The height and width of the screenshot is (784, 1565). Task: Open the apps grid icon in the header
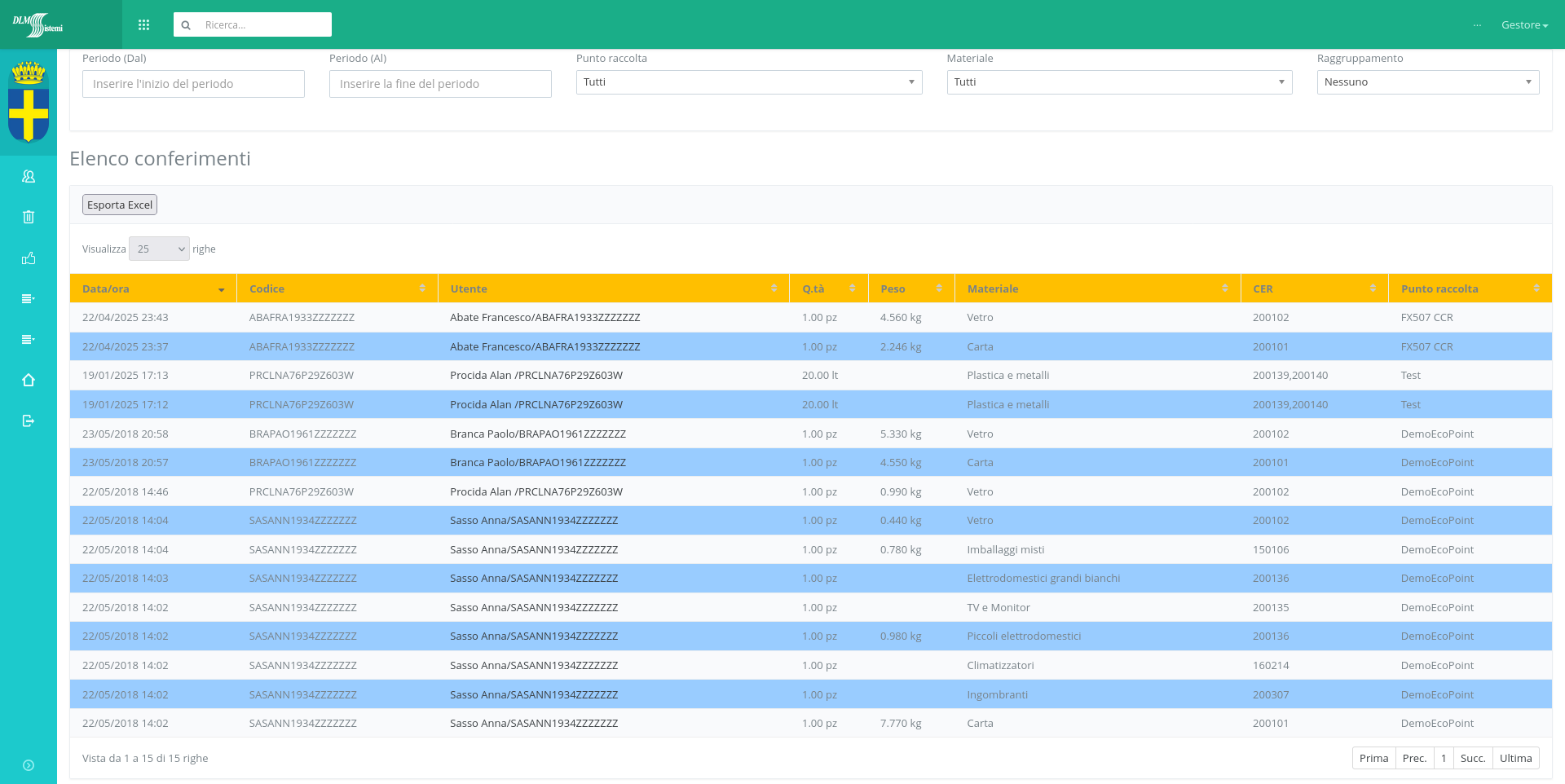pyautogui.click(x=144, y=25)
